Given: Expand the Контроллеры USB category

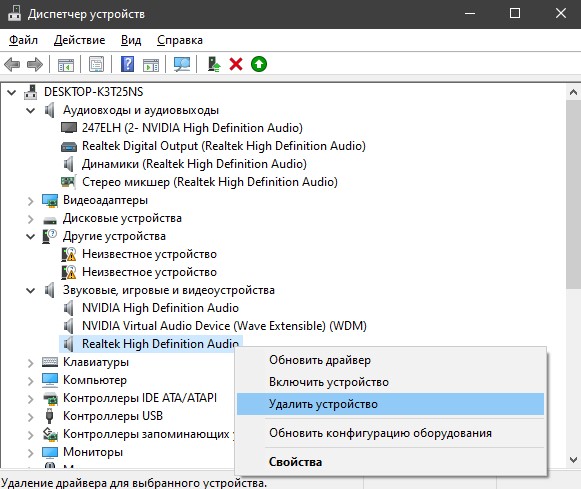Looking at the screenshot, I should pos(31,417).
